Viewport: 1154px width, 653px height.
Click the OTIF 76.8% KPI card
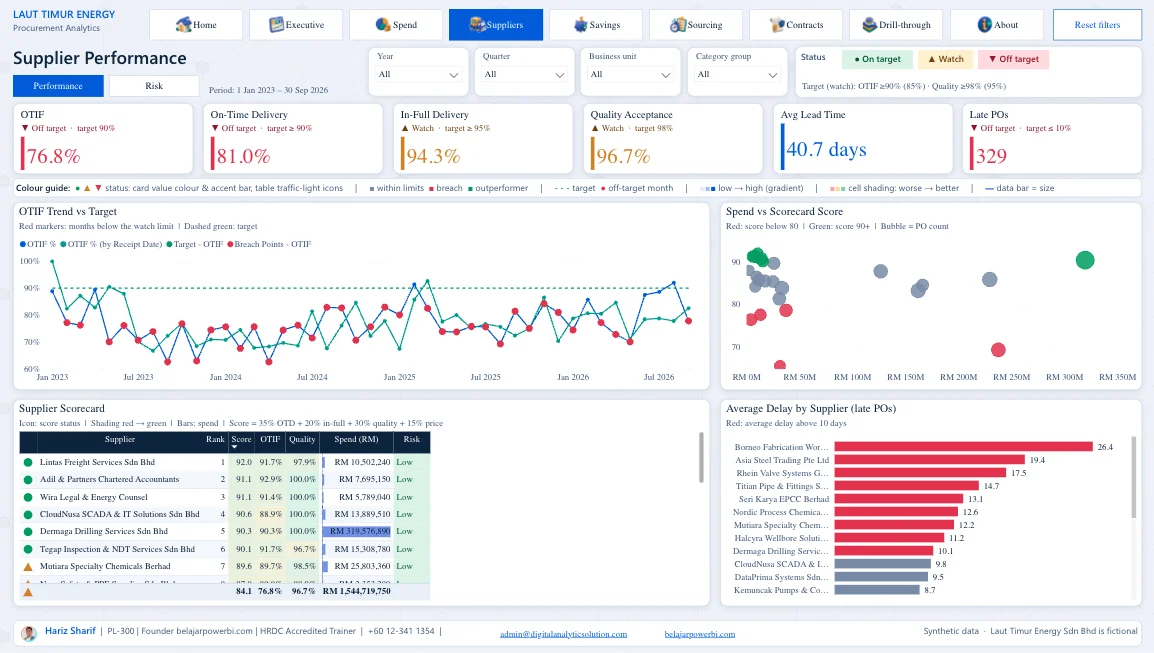[x=103, y=138]
